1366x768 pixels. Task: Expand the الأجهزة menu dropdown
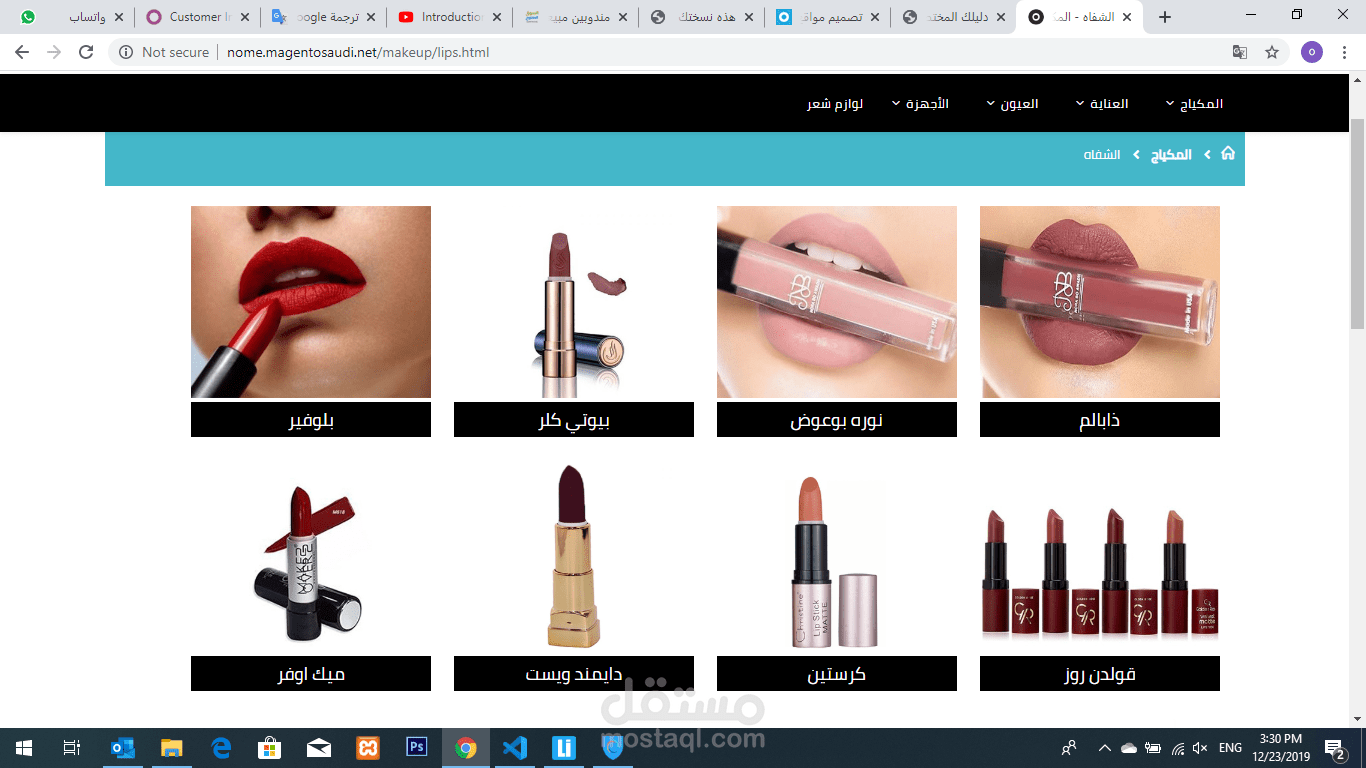[920, 104]
